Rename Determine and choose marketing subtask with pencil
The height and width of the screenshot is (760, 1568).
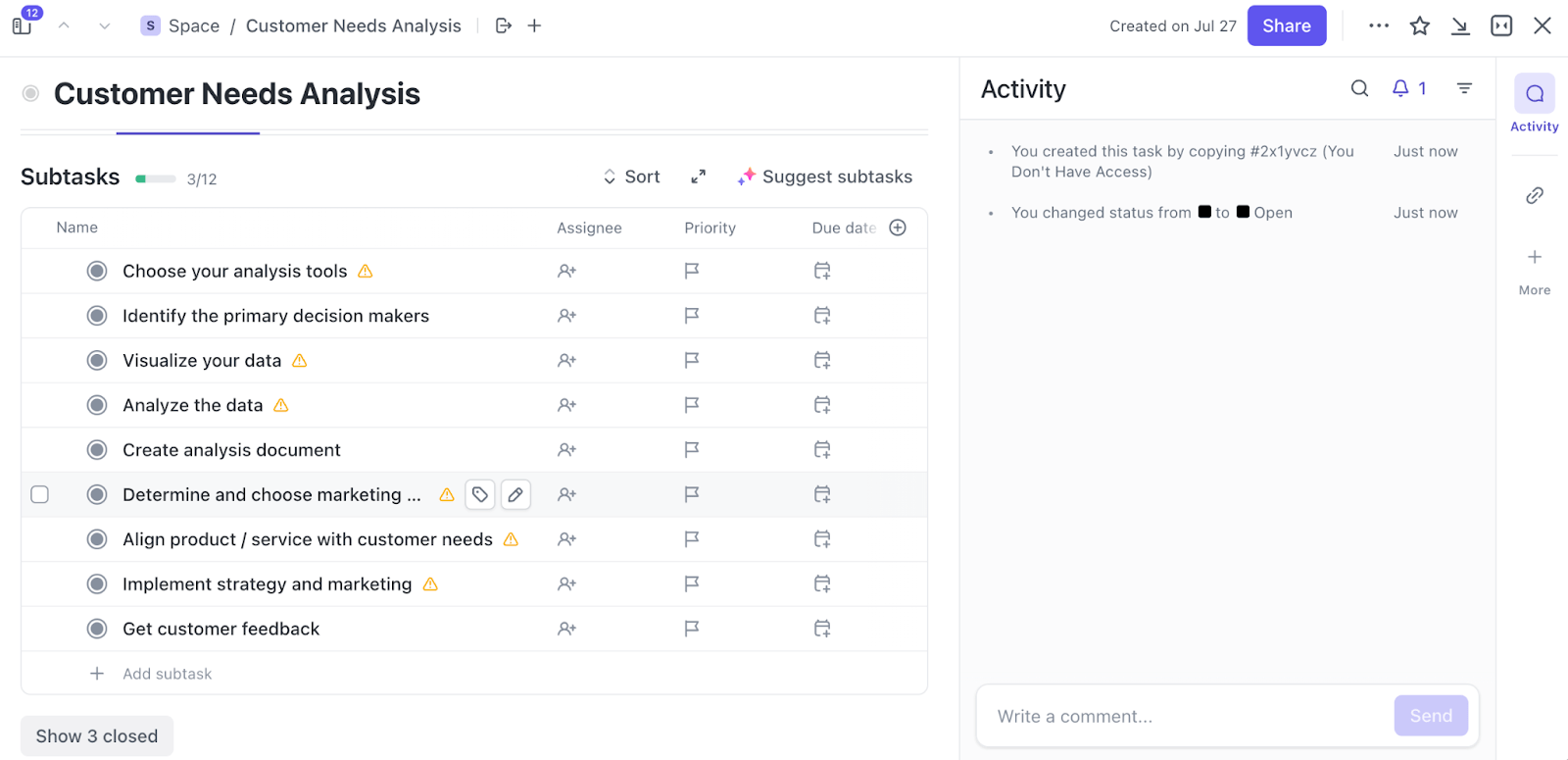click(515, 494)
